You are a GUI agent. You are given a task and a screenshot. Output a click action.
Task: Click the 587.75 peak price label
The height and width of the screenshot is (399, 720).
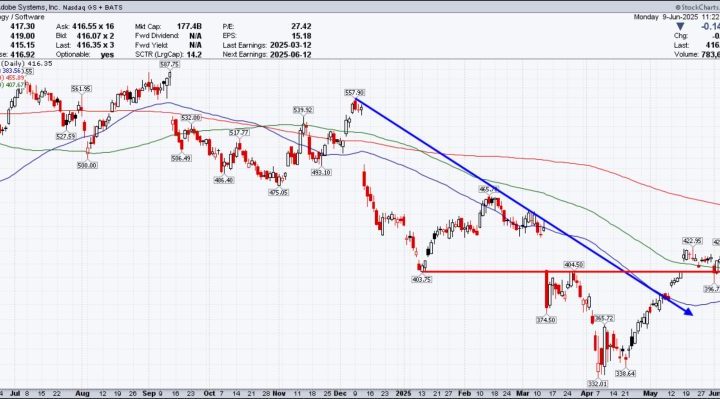(169, 64)
